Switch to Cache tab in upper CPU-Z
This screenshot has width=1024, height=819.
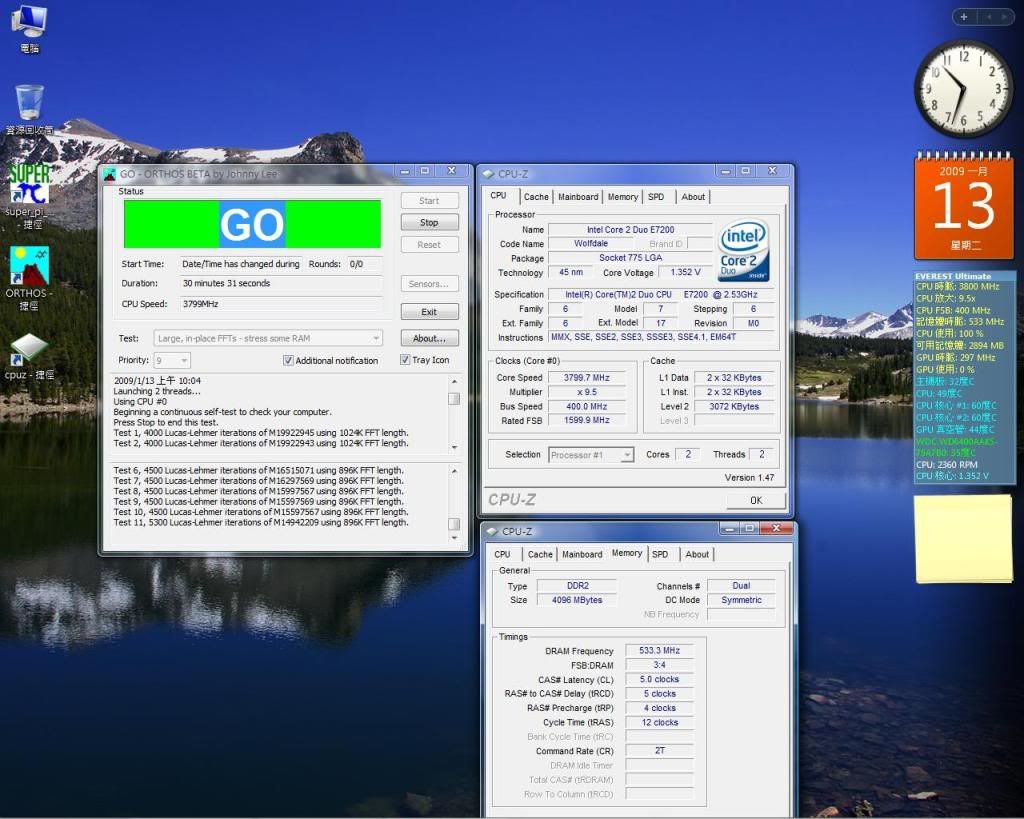[536, 197]
